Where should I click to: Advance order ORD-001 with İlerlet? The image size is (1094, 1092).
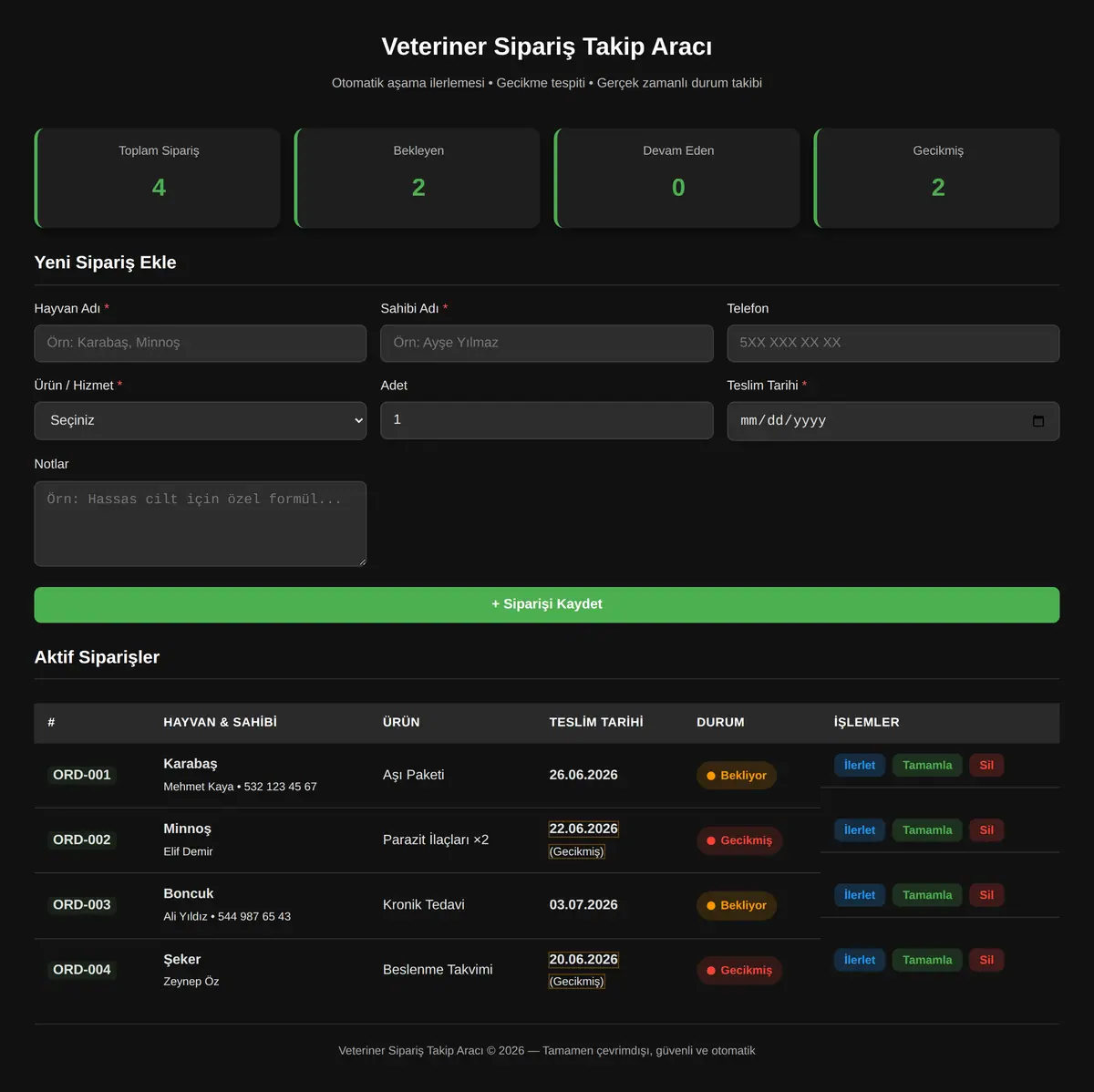click(x=860, y=766)
